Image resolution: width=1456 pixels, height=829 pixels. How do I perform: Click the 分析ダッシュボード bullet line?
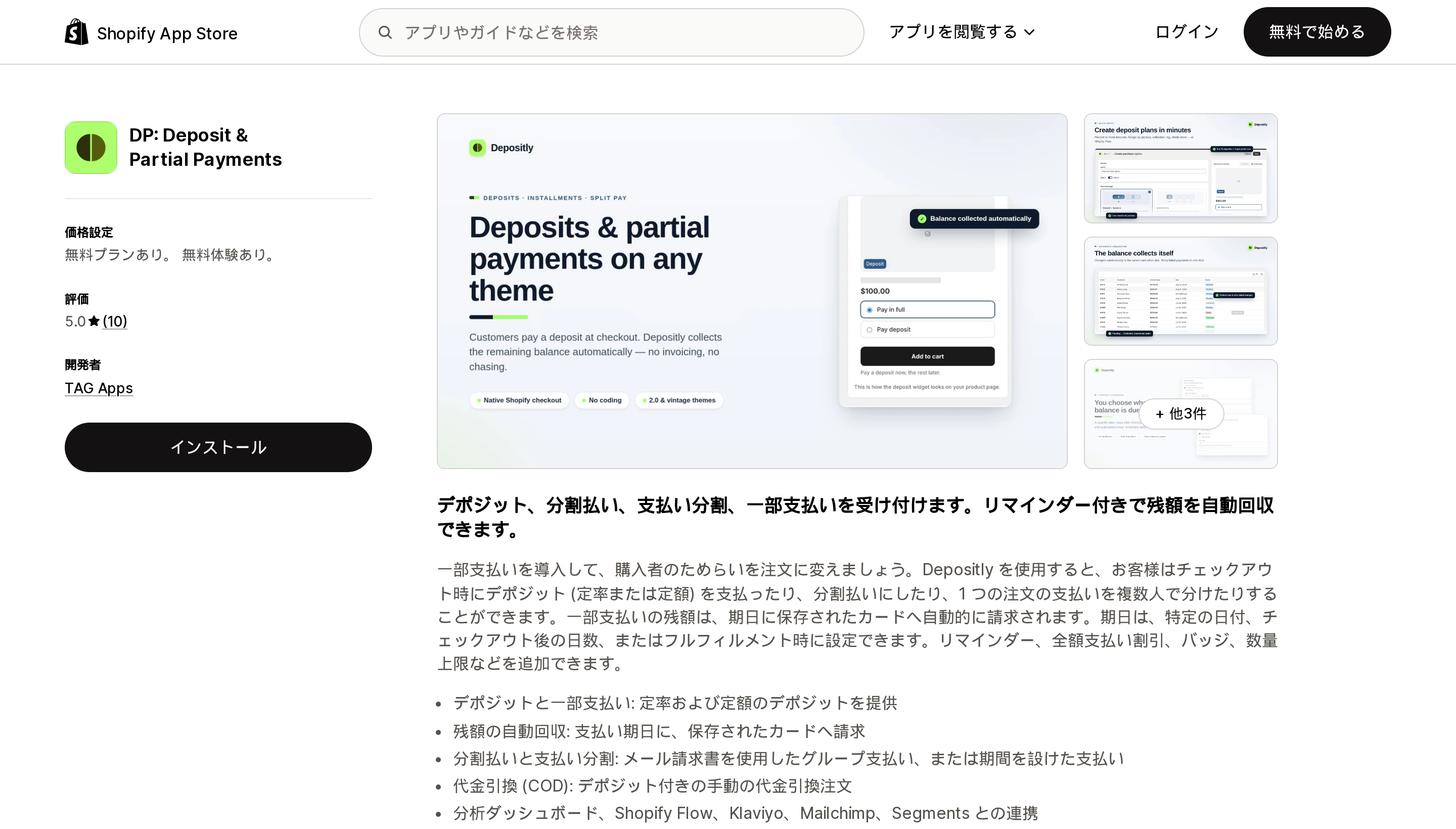(x=745, y=814)
